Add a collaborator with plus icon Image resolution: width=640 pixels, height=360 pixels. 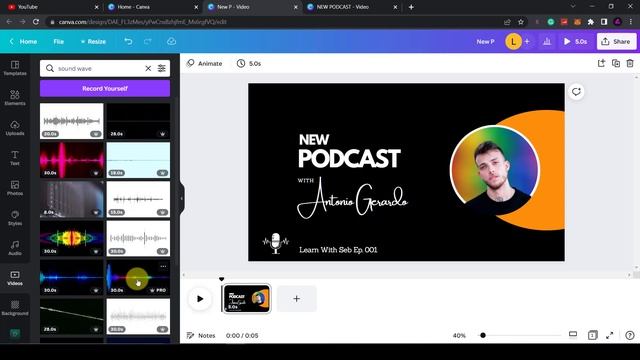(527, 42)
